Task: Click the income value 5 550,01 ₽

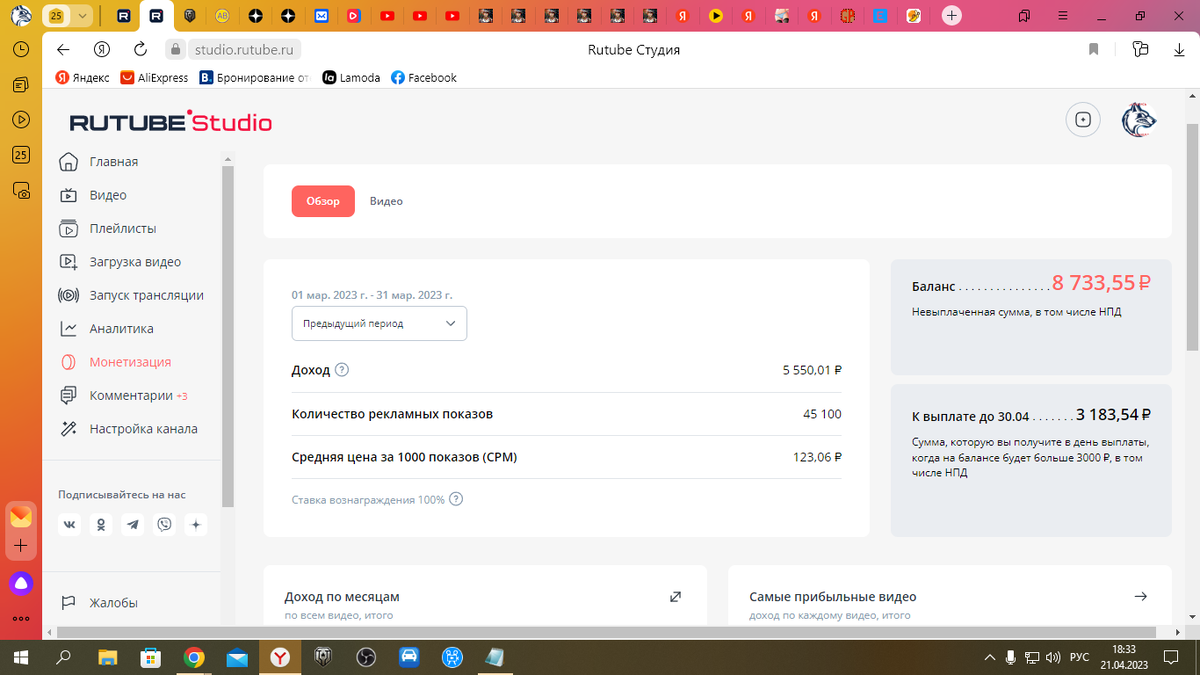Action: pyautogui.click(x=812, y=370)
